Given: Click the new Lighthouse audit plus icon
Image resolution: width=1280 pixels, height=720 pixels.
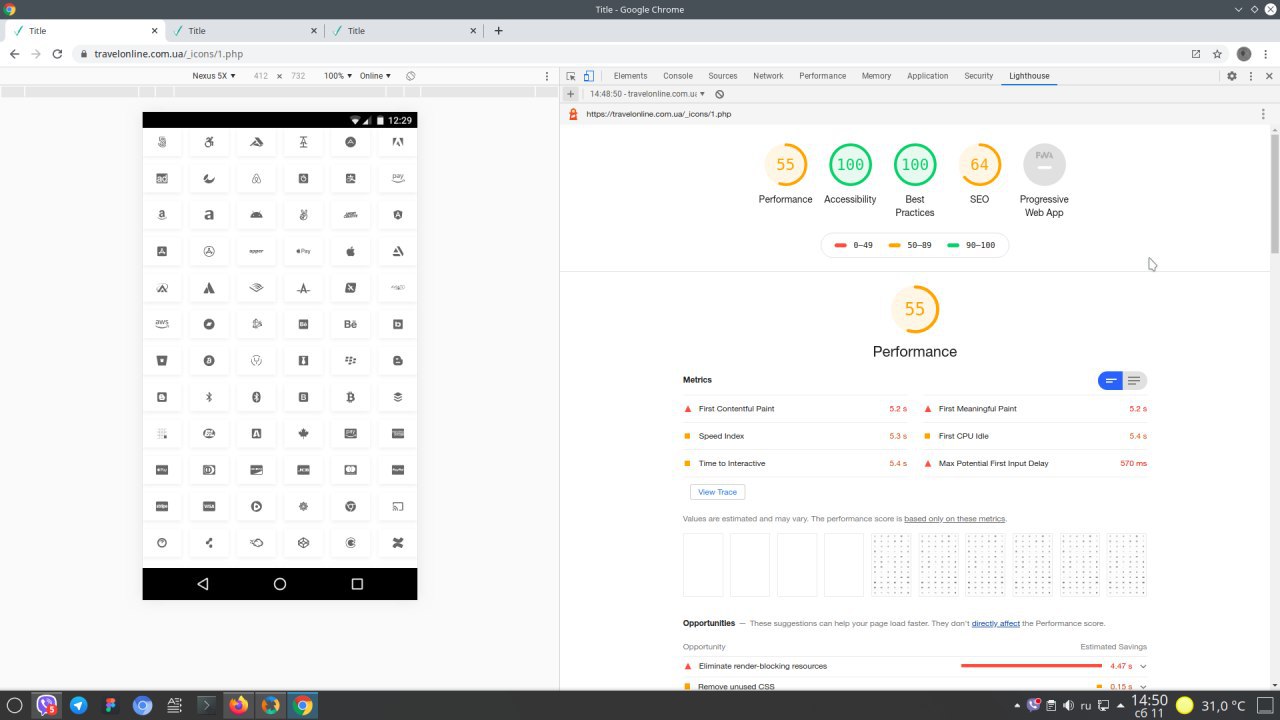Looking at the screenshot, I should click(570, 94).
